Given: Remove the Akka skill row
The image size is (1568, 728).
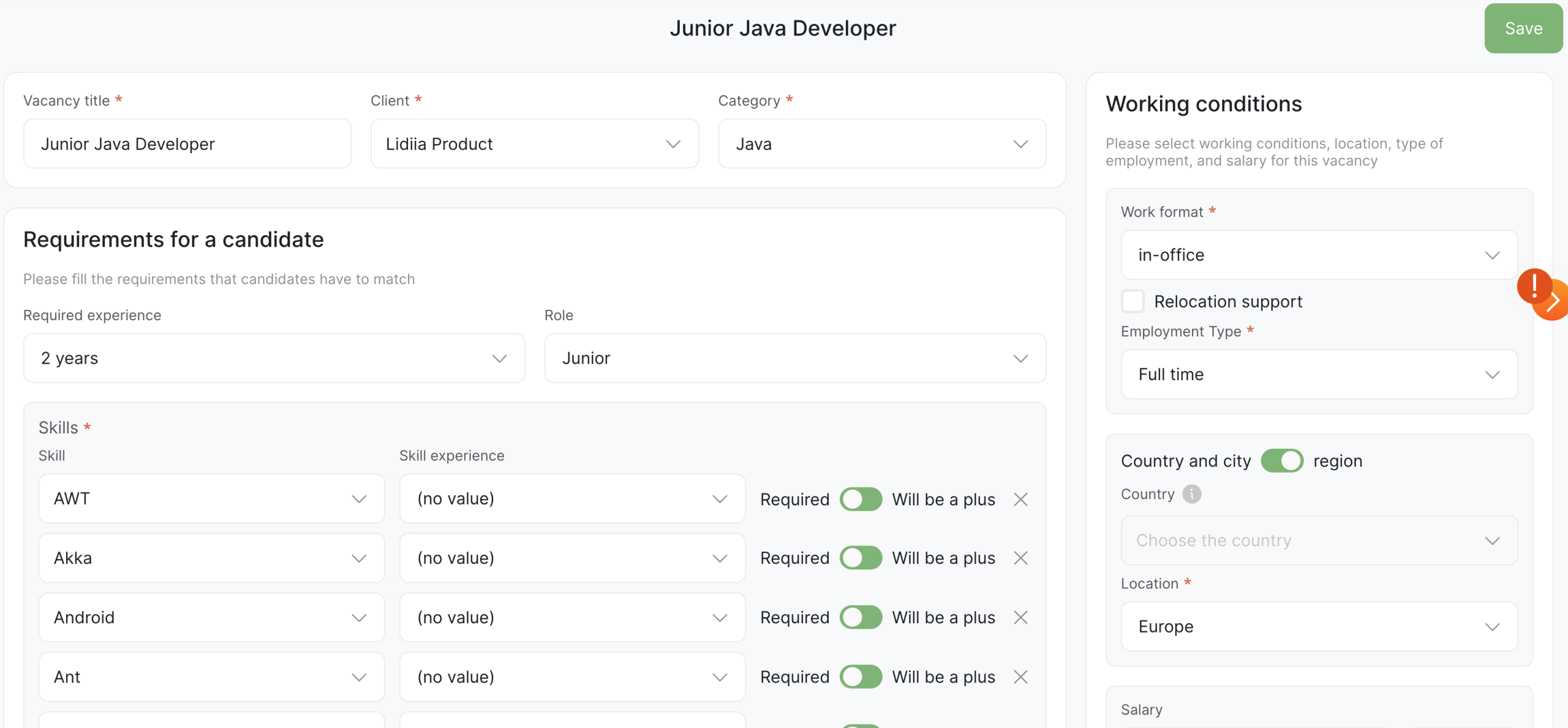Looking at the screenshot, I should (x=1020, y=558).
